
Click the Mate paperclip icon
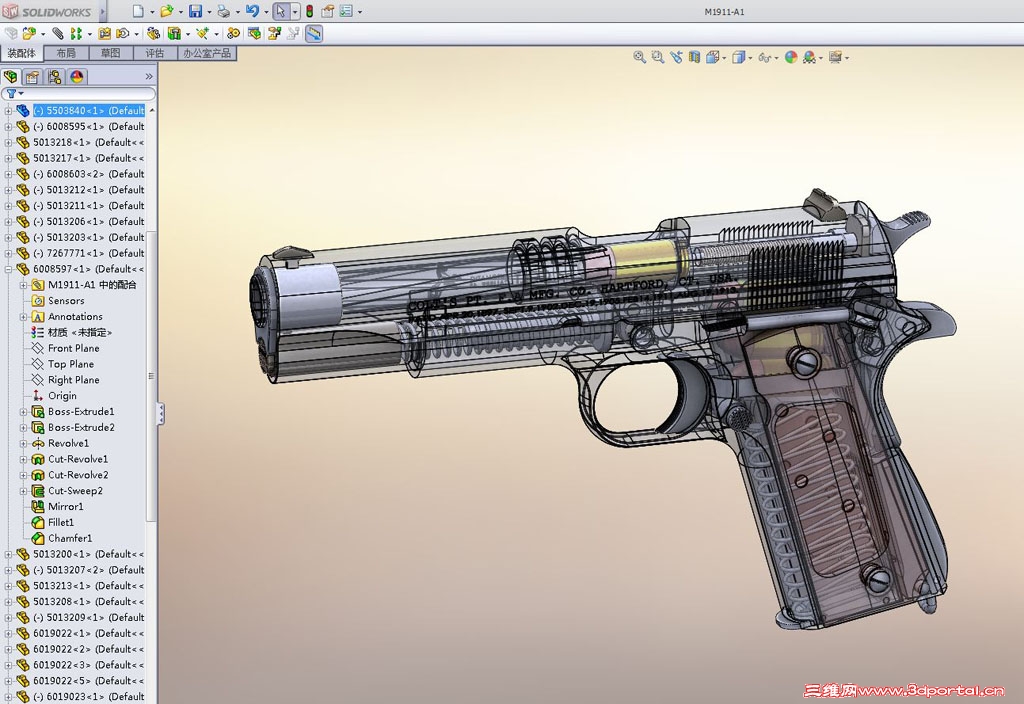[58, 33]
